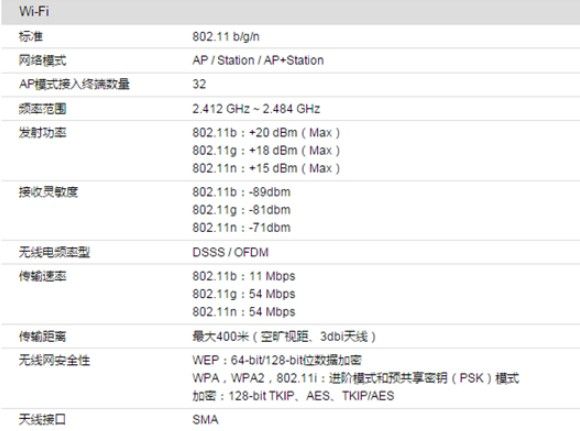Click the AP模式接入终端数量 label
This screenshot has width=580, height=431.
tap(74, 84)
